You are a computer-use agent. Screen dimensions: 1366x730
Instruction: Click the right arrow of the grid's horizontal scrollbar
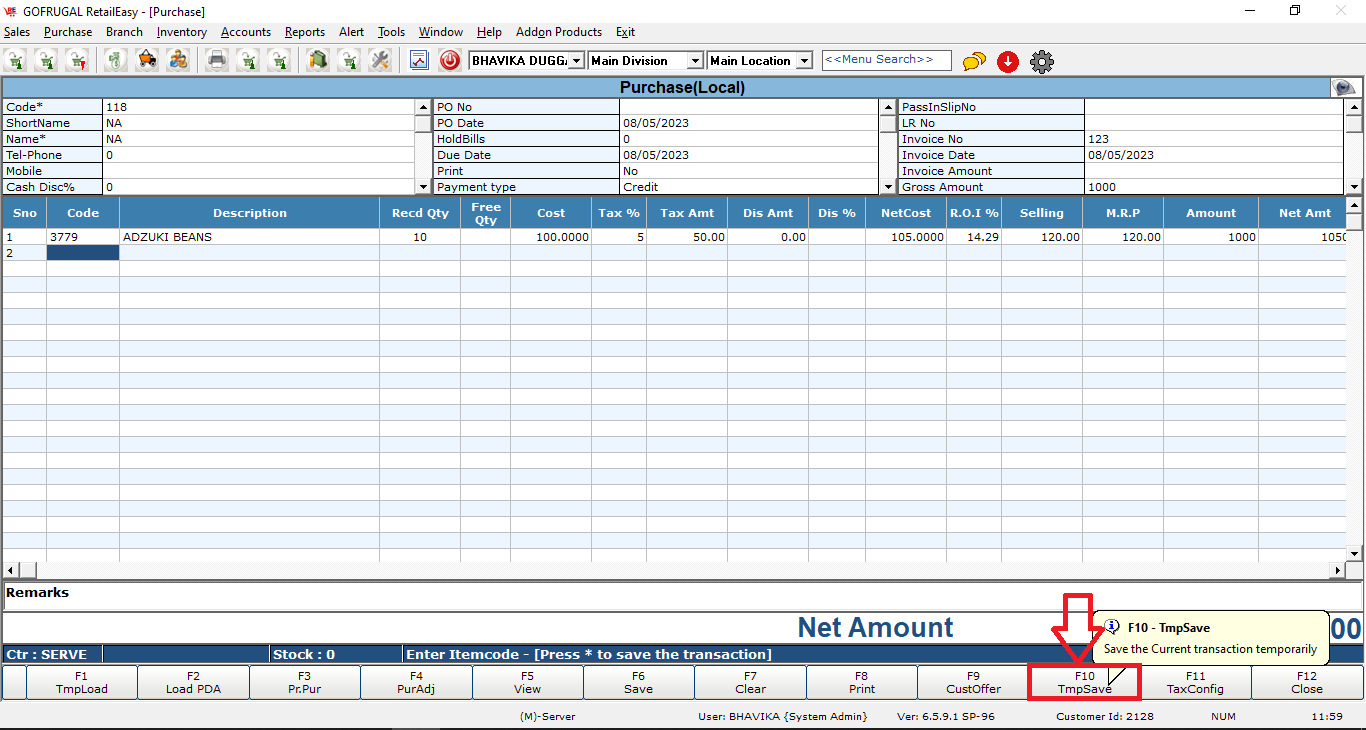click(1337, 570)
